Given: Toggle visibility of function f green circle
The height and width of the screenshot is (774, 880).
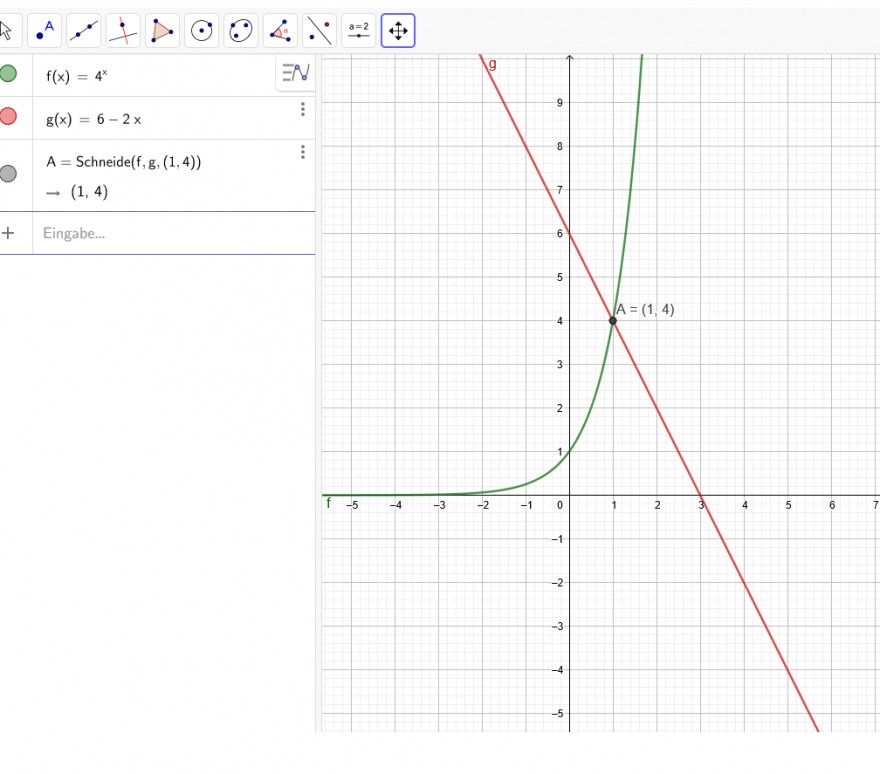Looking at the screenshot, I should tap(8, 74).
